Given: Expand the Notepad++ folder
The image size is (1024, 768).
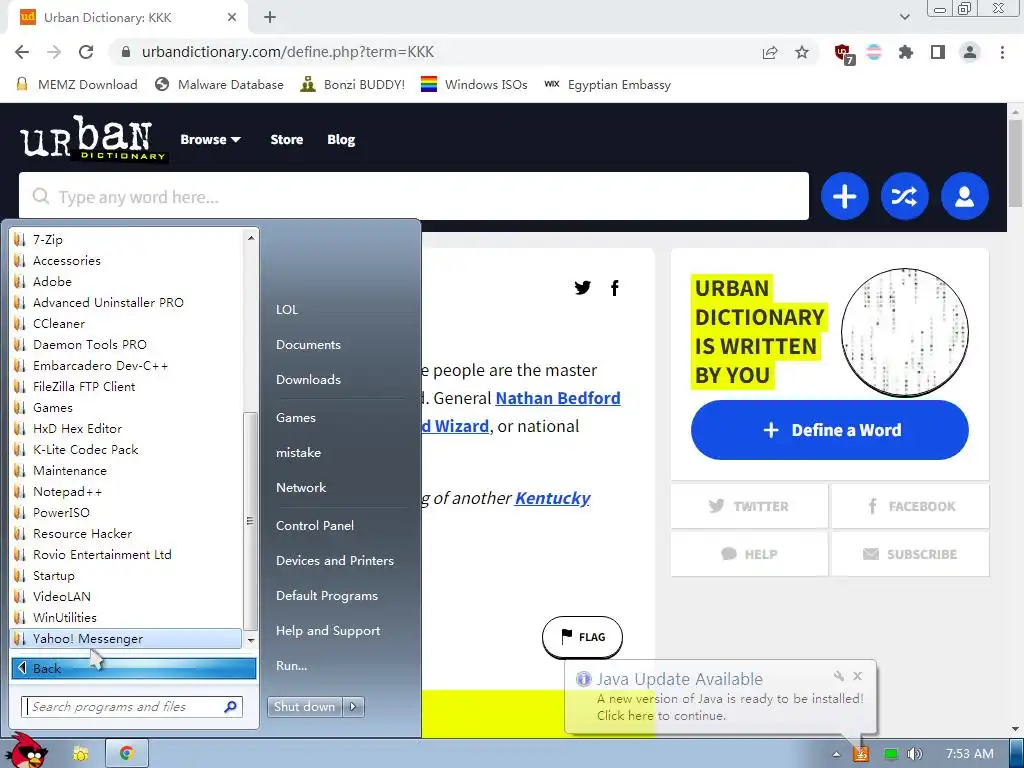Looking at the screenshot, I should (127, 492).
